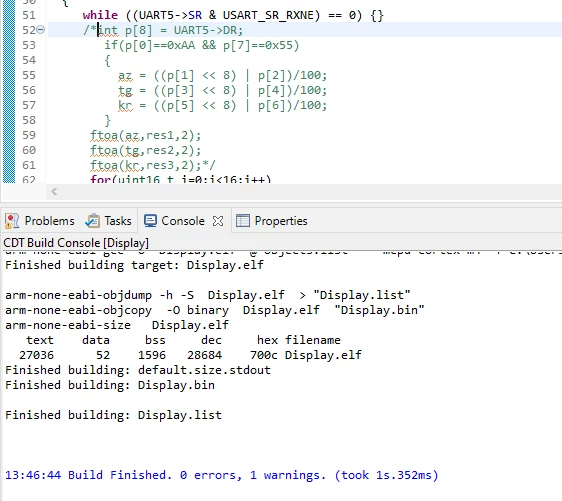This screenshot has height=501, width=562.
Task: Click the arm-none-eabi-size console line
Action: click(117, 325)
